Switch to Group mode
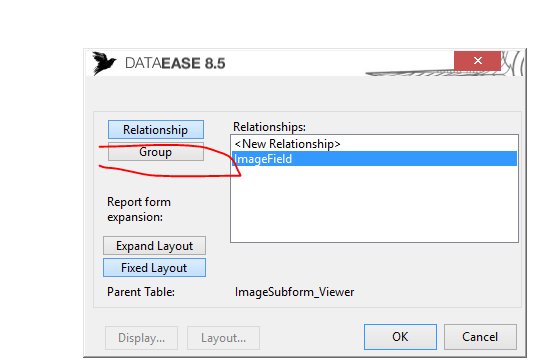 click(x=156, y=152)
